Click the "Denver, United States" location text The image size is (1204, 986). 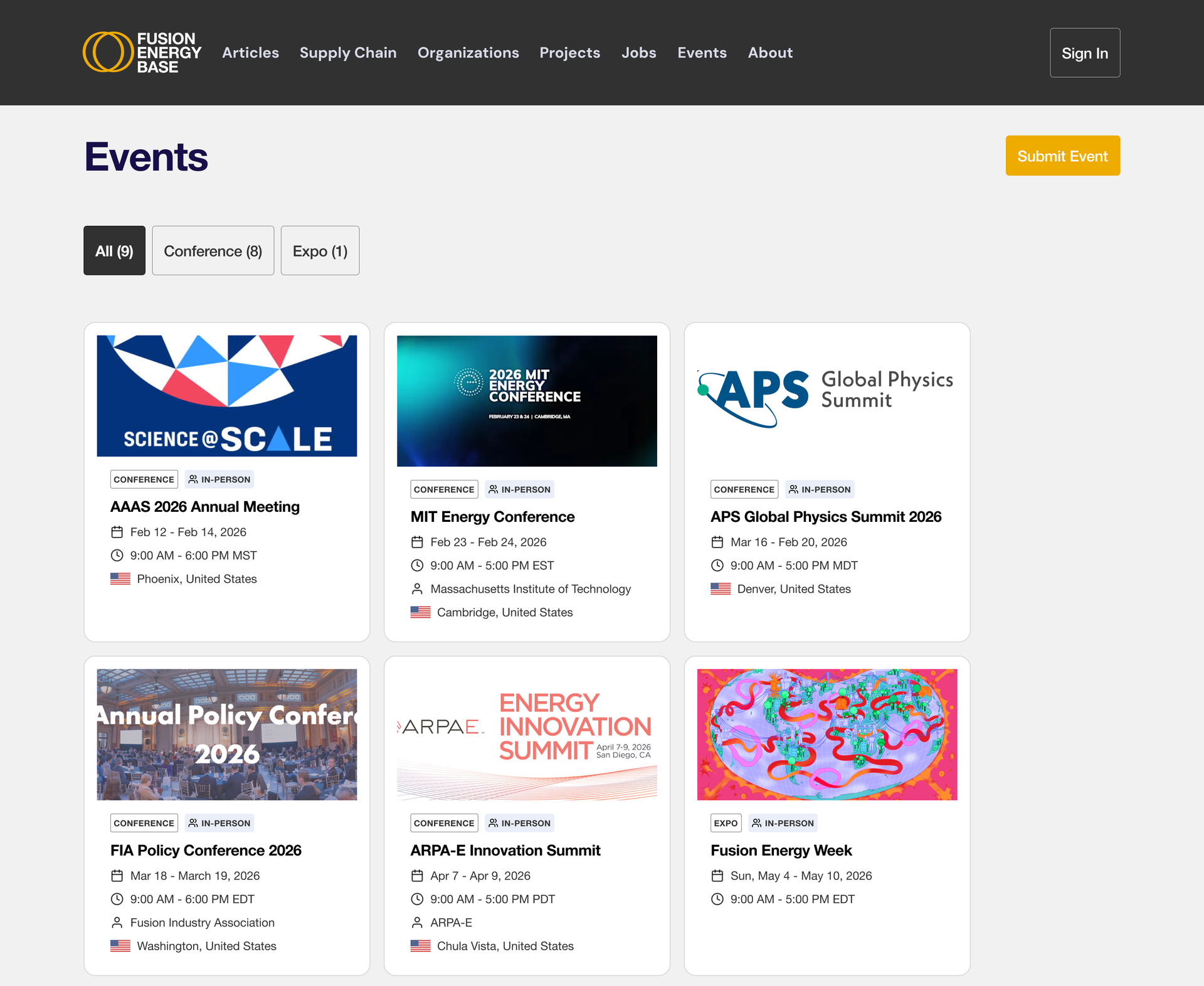click(794, 589)
